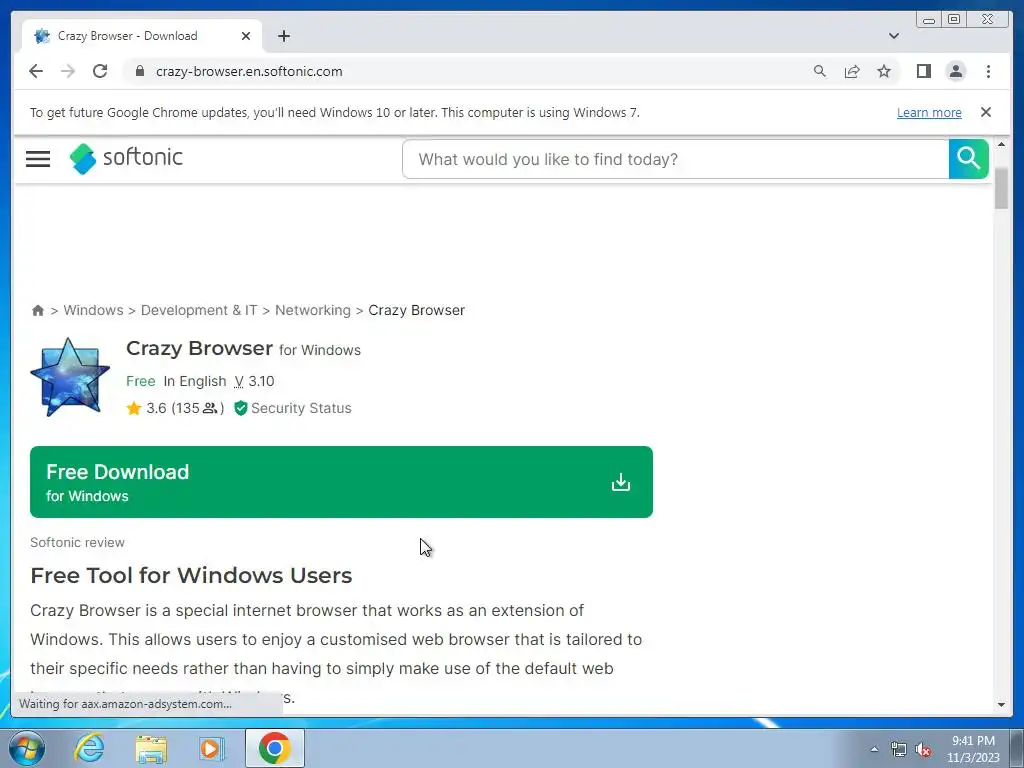Open Windows Explorer folder on taskbar

click(x=151, y=748)
